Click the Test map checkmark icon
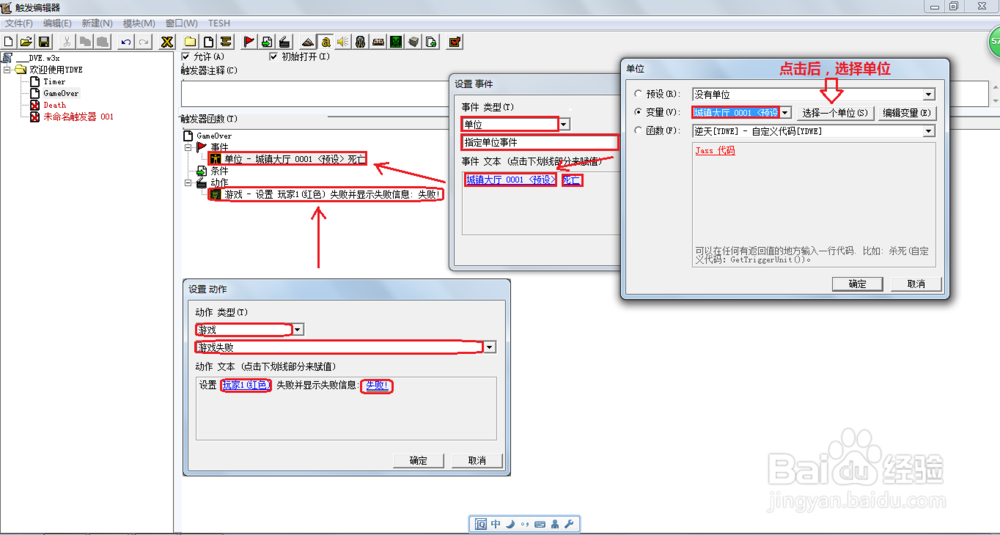The height and width of the screenshot is (535, 1000). tap(455, 42)
